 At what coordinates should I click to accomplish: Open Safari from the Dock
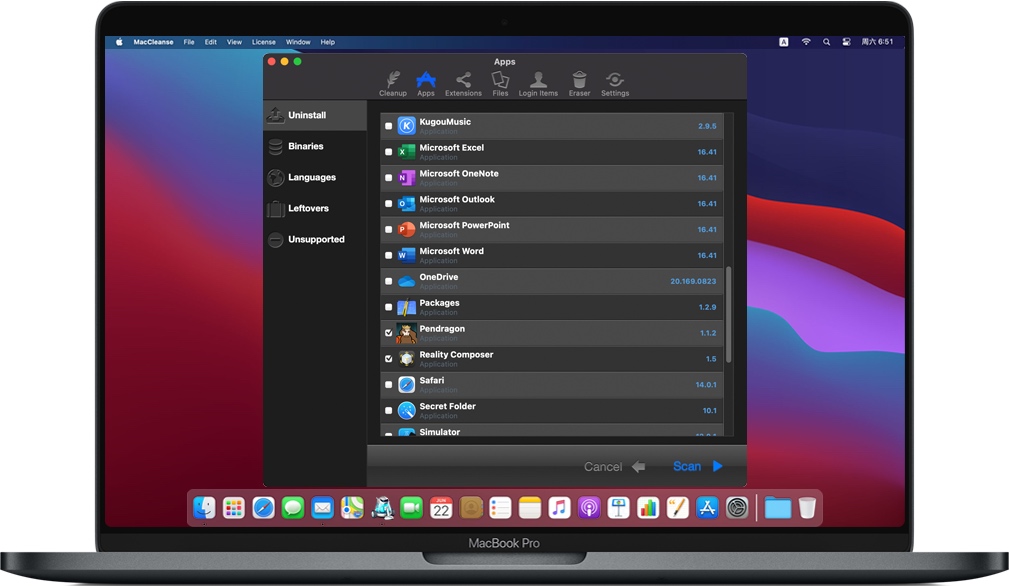(263, 508)
